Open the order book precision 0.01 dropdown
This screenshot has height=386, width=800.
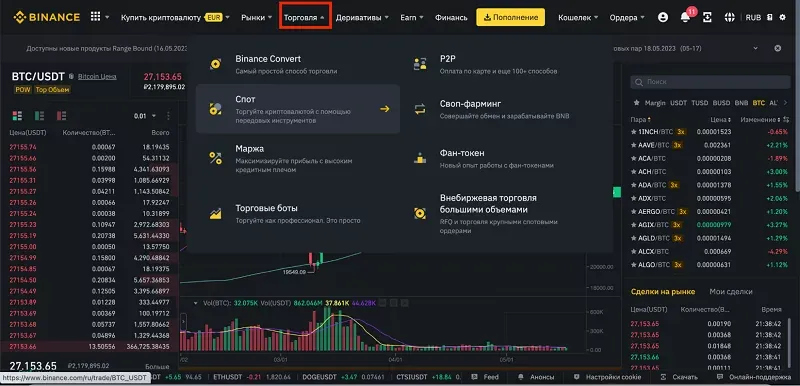tap(145, 116)
